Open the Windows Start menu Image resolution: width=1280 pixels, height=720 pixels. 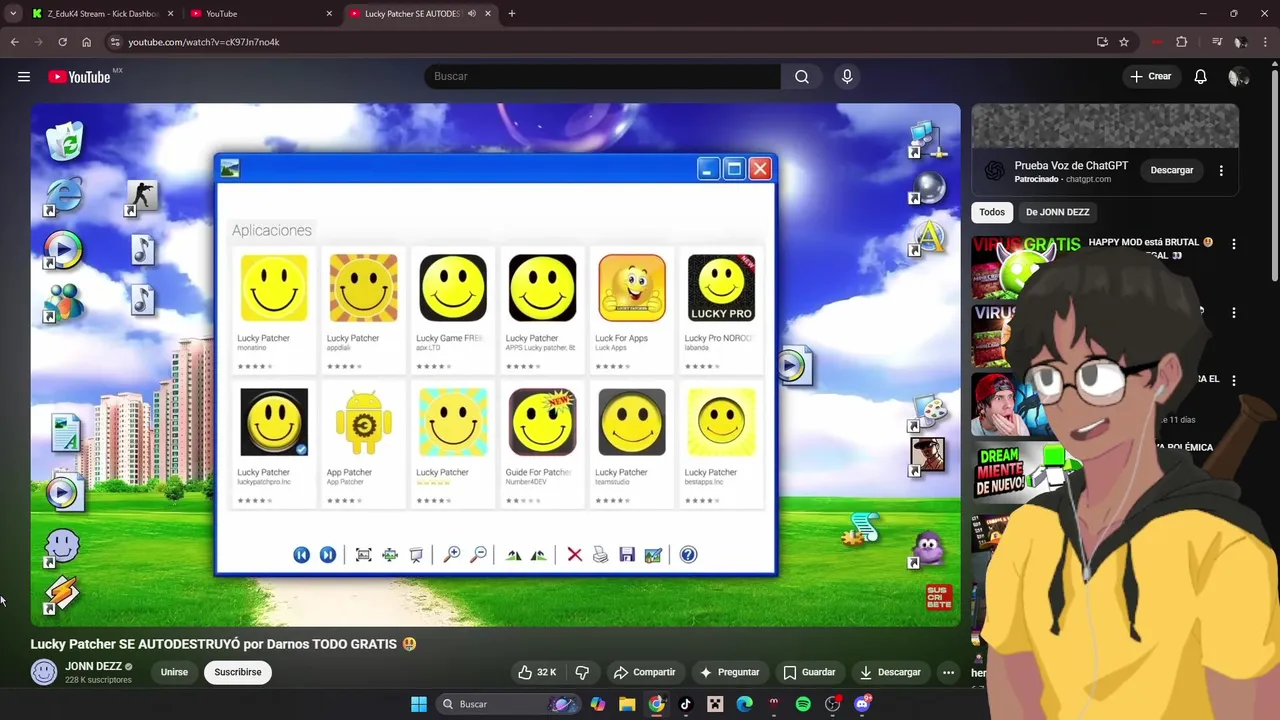pyautogui.click(x=419, y=704)
